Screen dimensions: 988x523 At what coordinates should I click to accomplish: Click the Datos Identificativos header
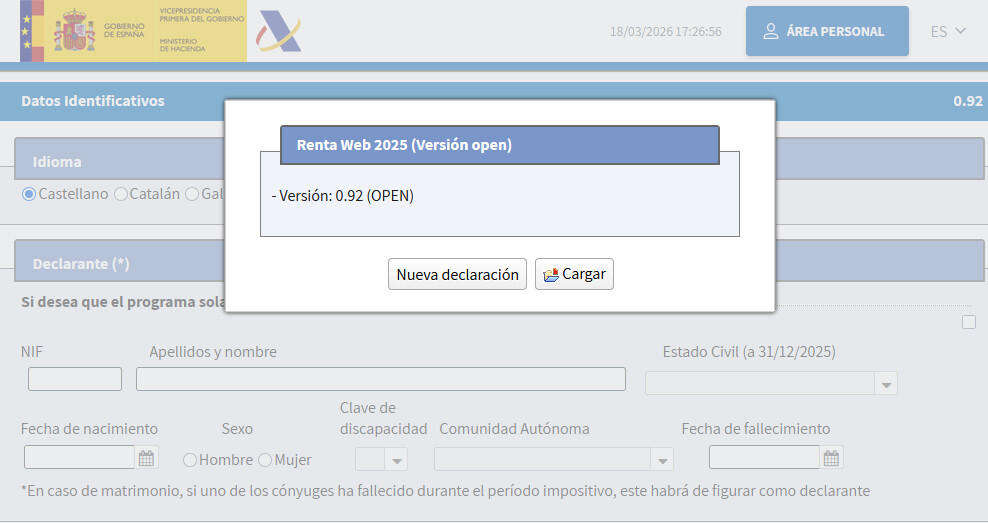(x=93, y=101)
